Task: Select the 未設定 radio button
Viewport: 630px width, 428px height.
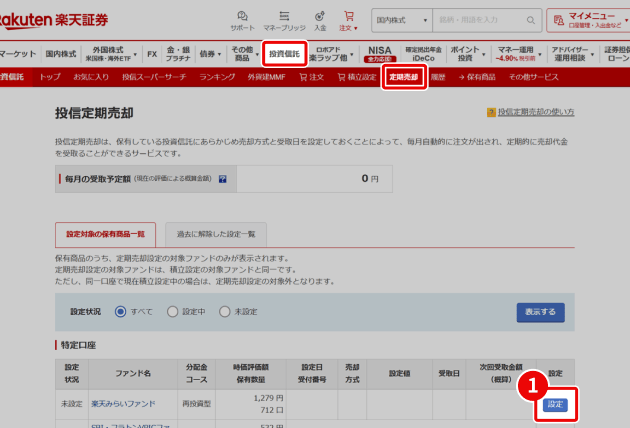Action: coord(225,311)
